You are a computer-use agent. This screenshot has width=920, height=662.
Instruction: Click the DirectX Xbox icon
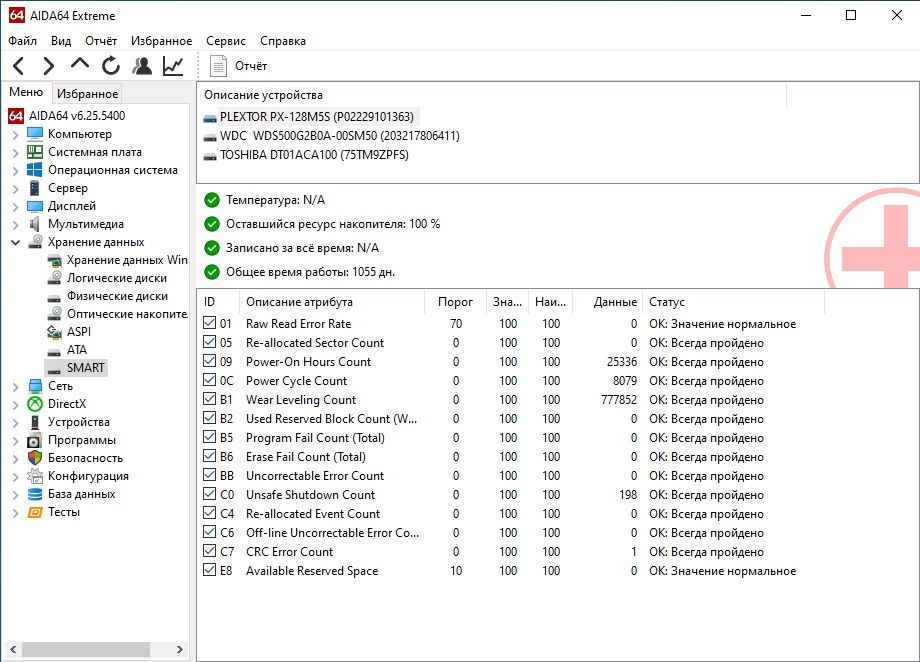35,404
